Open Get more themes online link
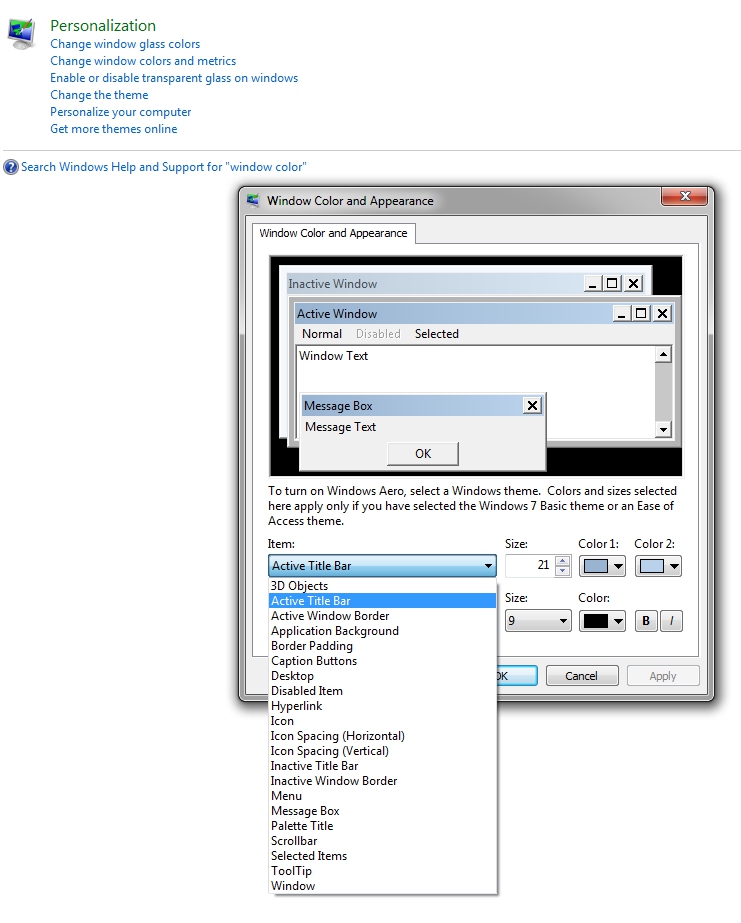 pyautogui.click(x=114, y=129)
